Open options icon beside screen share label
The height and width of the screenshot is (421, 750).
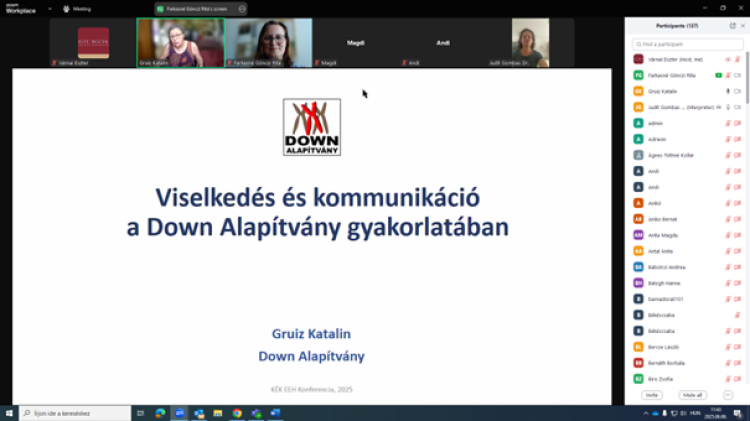point(242,9)
